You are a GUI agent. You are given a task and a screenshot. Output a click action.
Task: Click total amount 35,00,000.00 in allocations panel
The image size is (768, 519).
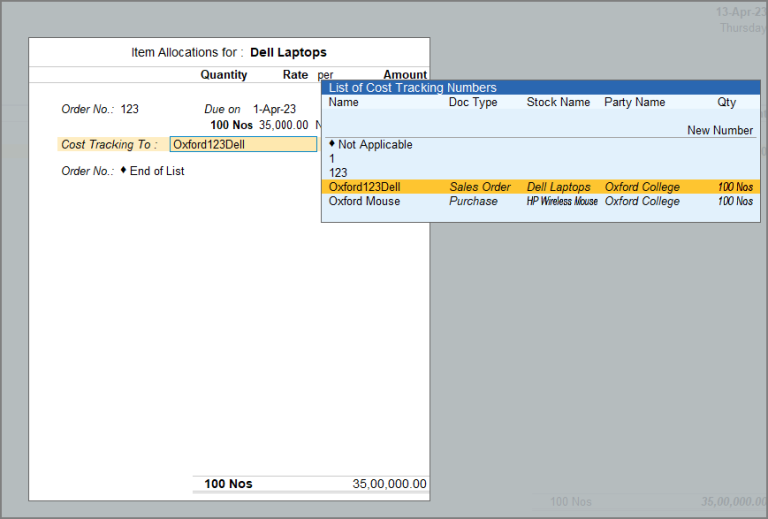pos(389,484)
